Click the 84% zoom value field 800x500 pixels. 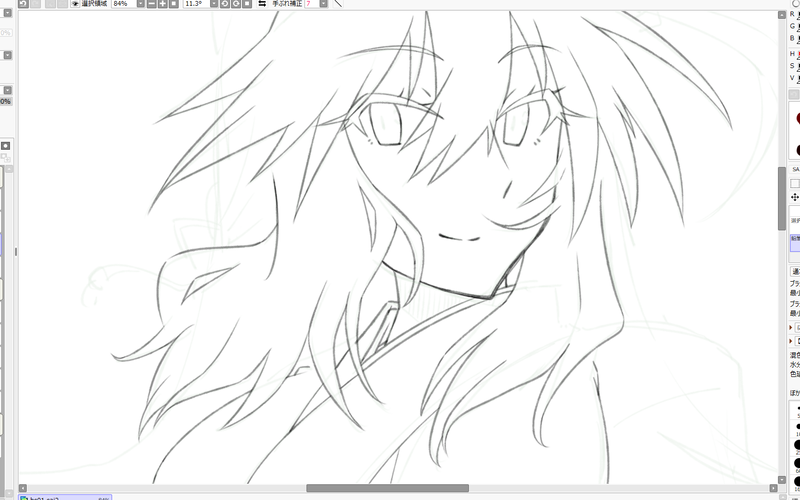click(x=123, y=3)
